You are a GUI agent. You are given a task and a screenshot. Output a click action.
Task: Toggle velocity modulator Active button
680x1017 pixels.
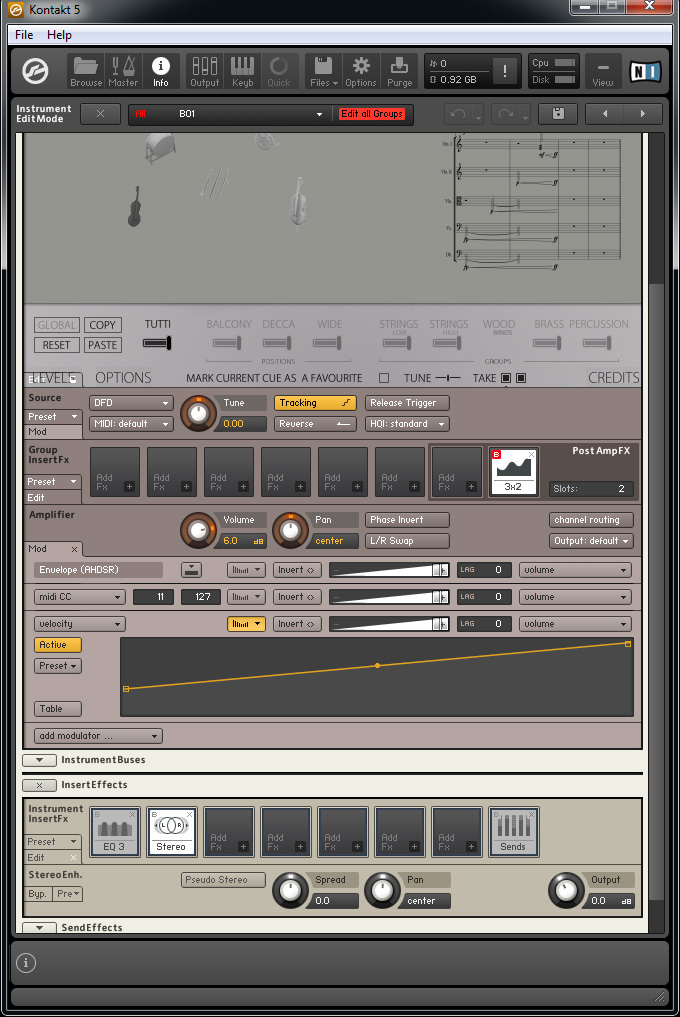57,645
